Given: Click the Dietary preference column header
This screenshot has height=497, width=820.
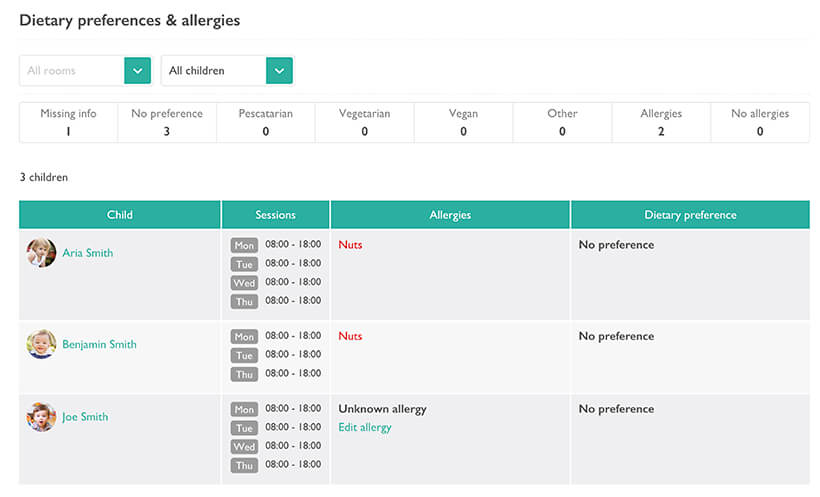Looking at the screenshot, I should tap(690, 215).
